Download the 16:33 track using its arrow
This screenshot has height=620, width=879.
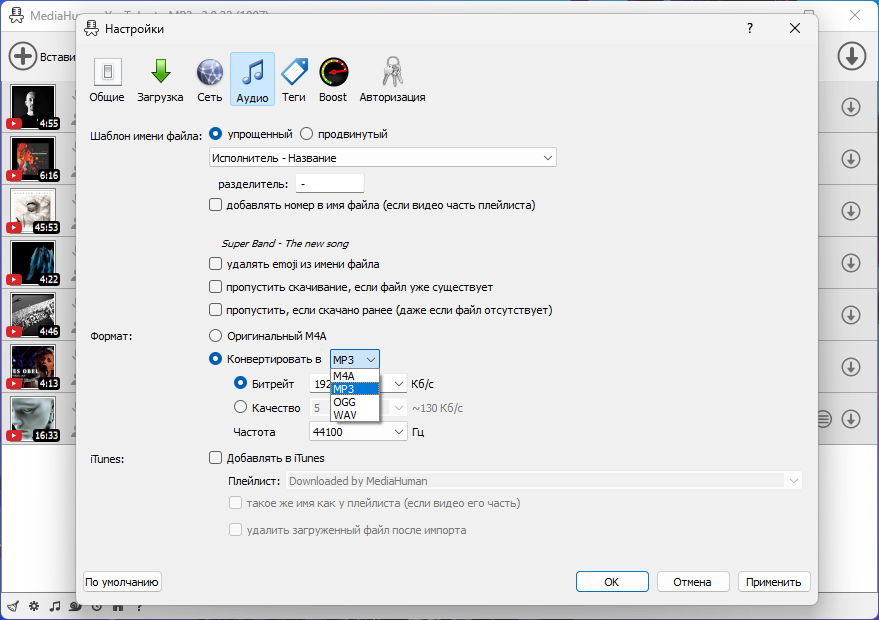[x=851, y=419]
